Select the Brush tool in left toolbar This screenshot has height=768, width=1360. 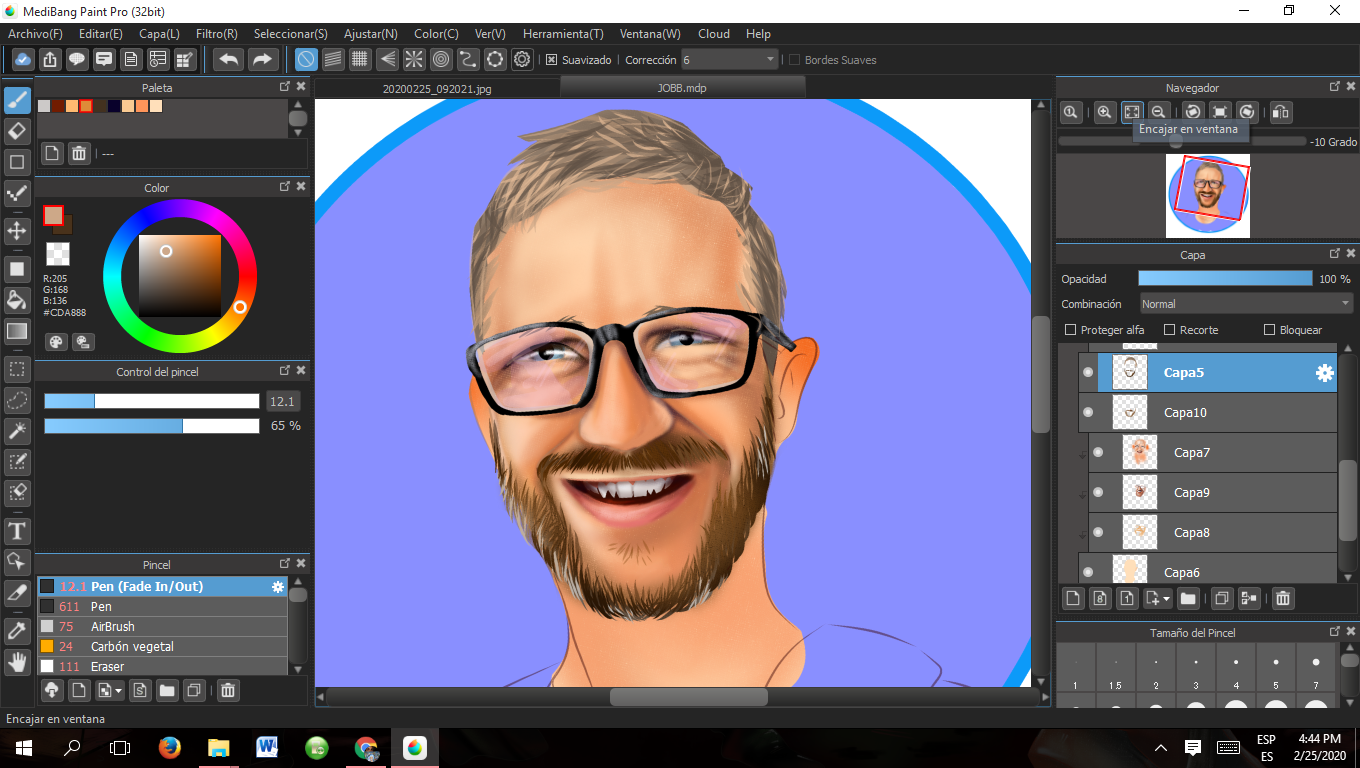[x=17, y=99]
